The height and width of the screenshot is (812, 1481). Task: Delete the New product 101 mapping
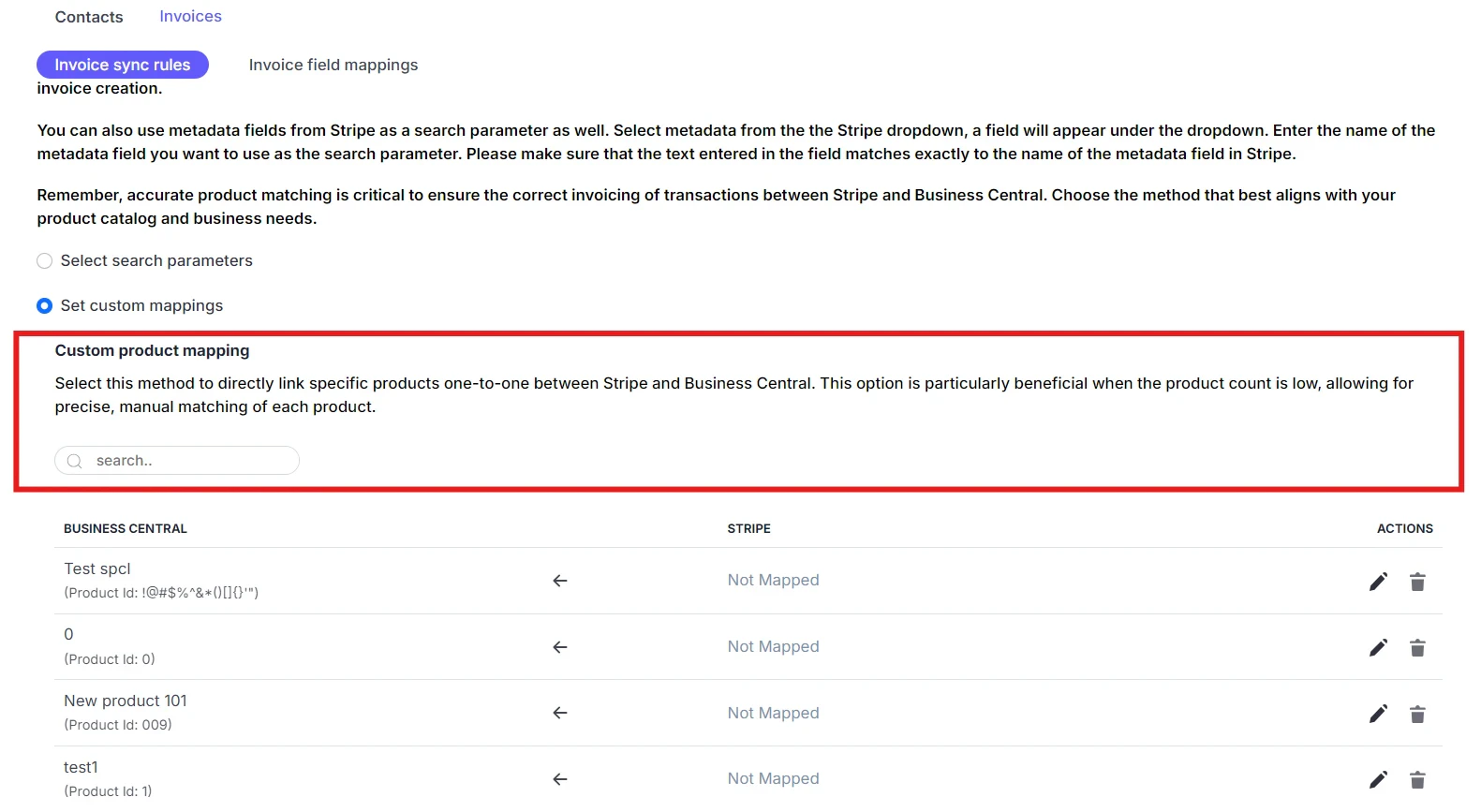[1417, 714]
